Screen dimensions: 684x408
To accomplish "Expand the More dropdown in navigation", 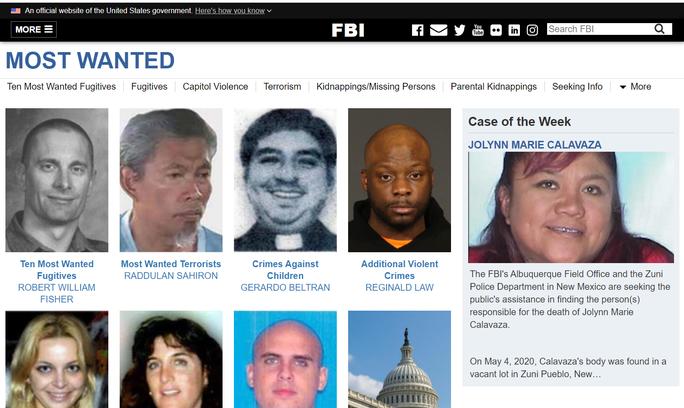I will pos(635,86).
